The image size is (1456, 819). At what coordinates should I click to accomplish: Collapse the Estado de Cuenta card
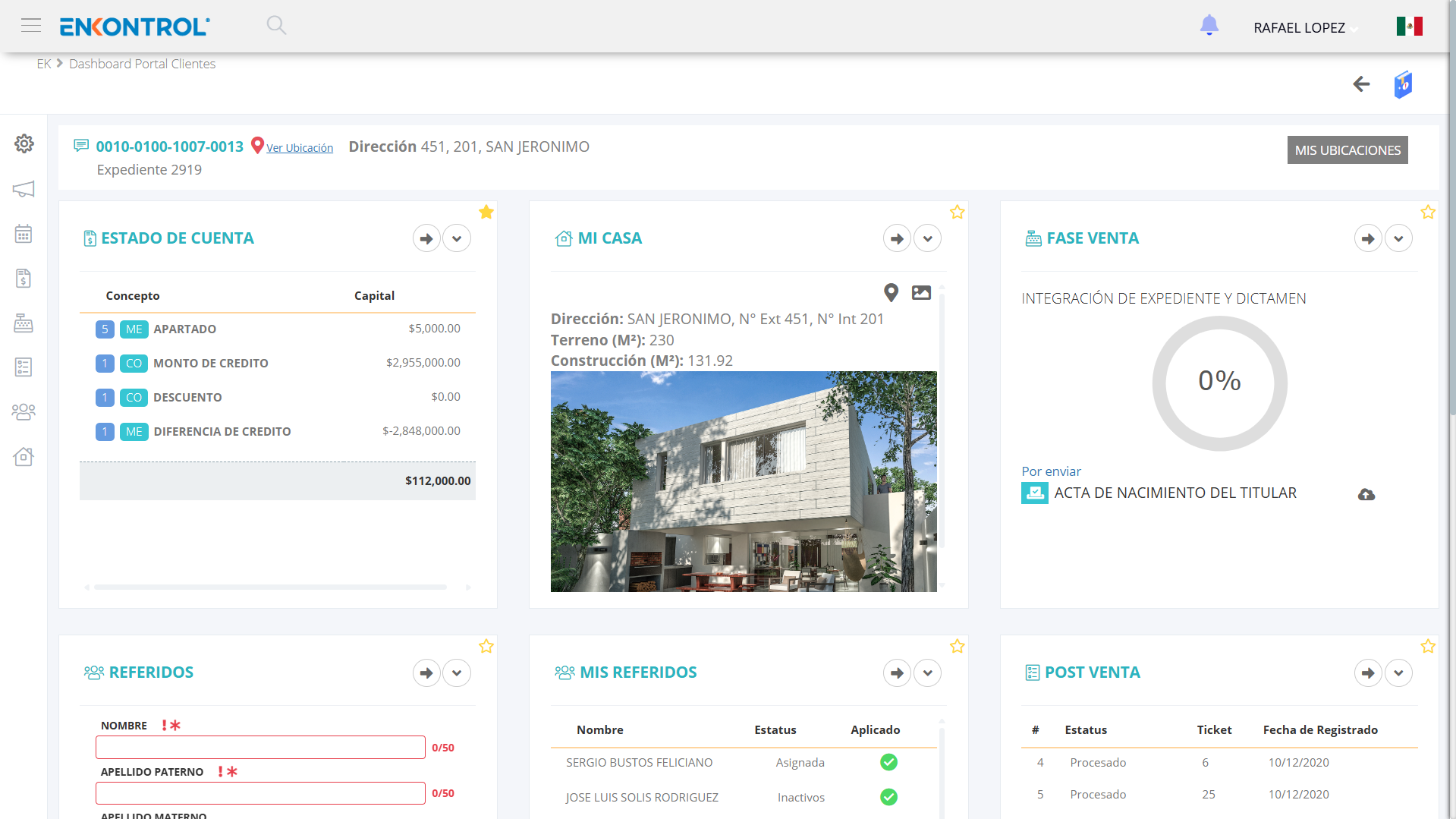click(457, 238)
